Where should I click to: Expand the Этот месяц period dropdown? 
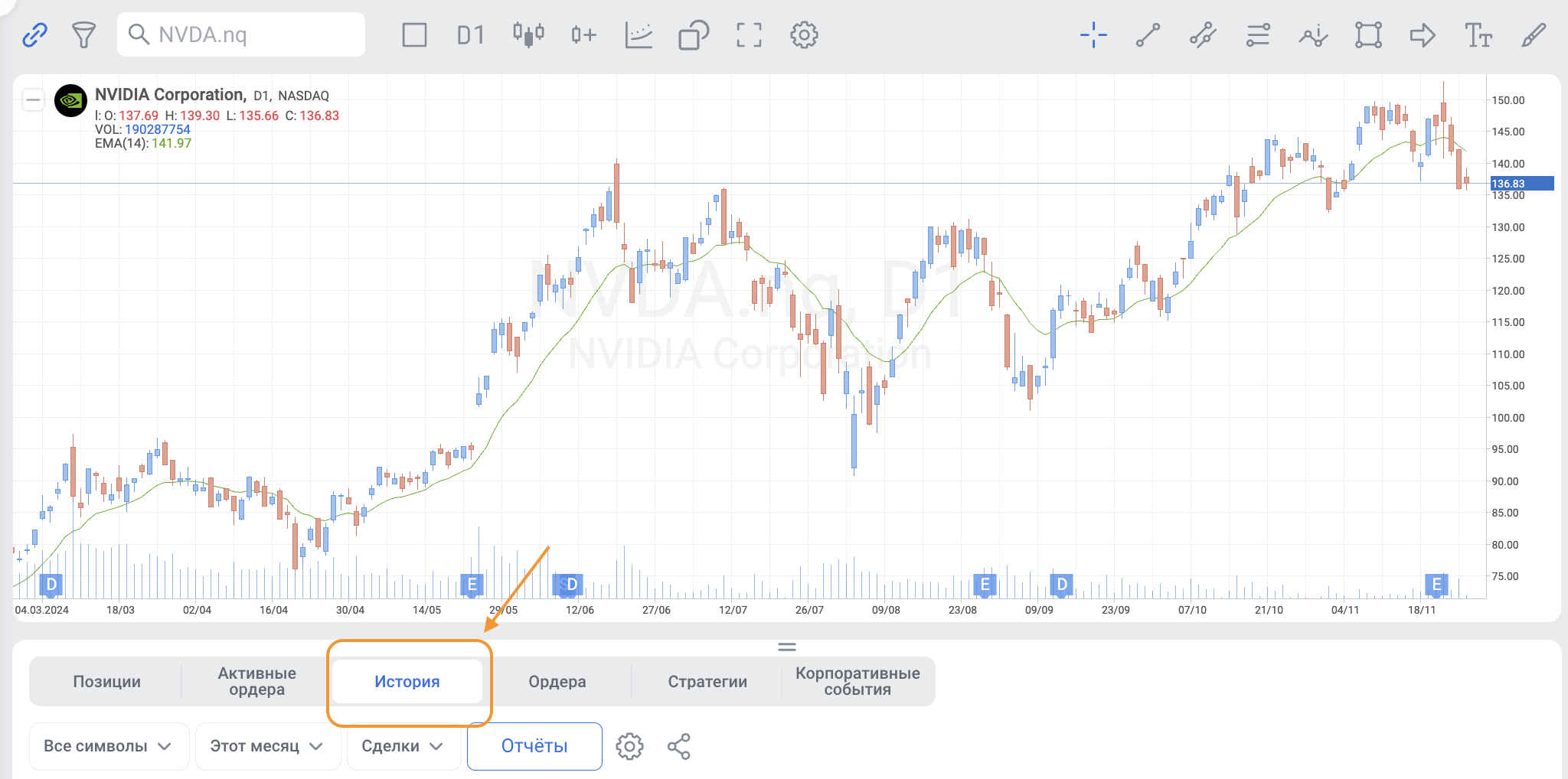click(x=267, y=746)
